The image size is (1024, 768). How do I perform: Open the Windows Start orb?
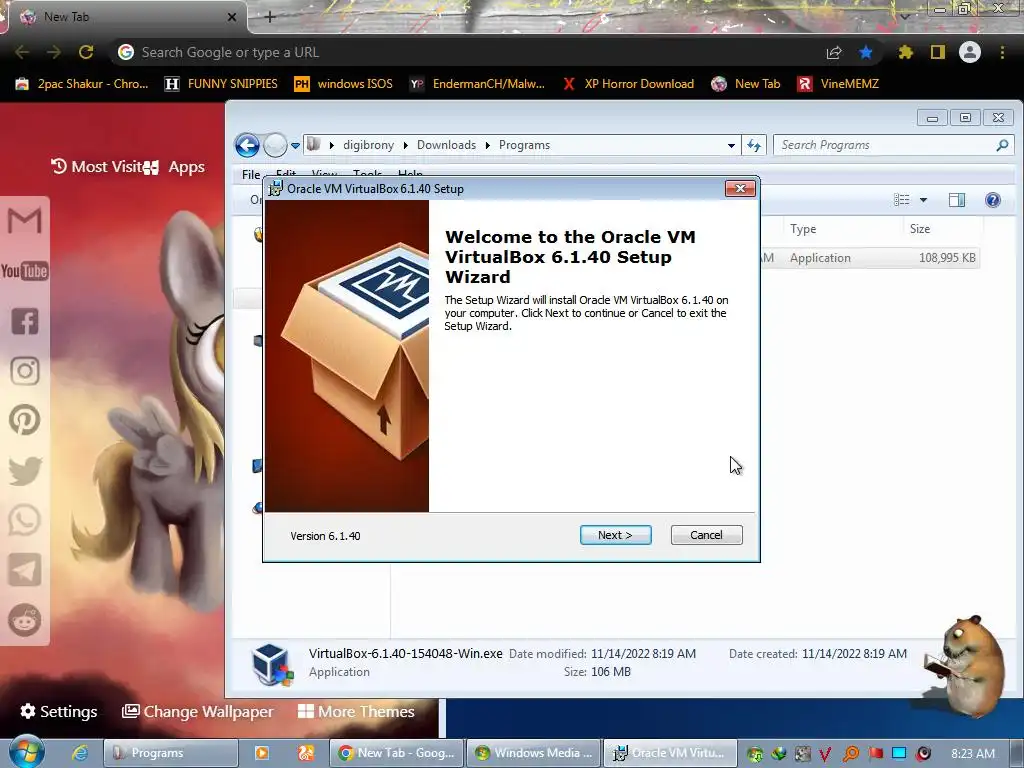pos(25,751)
